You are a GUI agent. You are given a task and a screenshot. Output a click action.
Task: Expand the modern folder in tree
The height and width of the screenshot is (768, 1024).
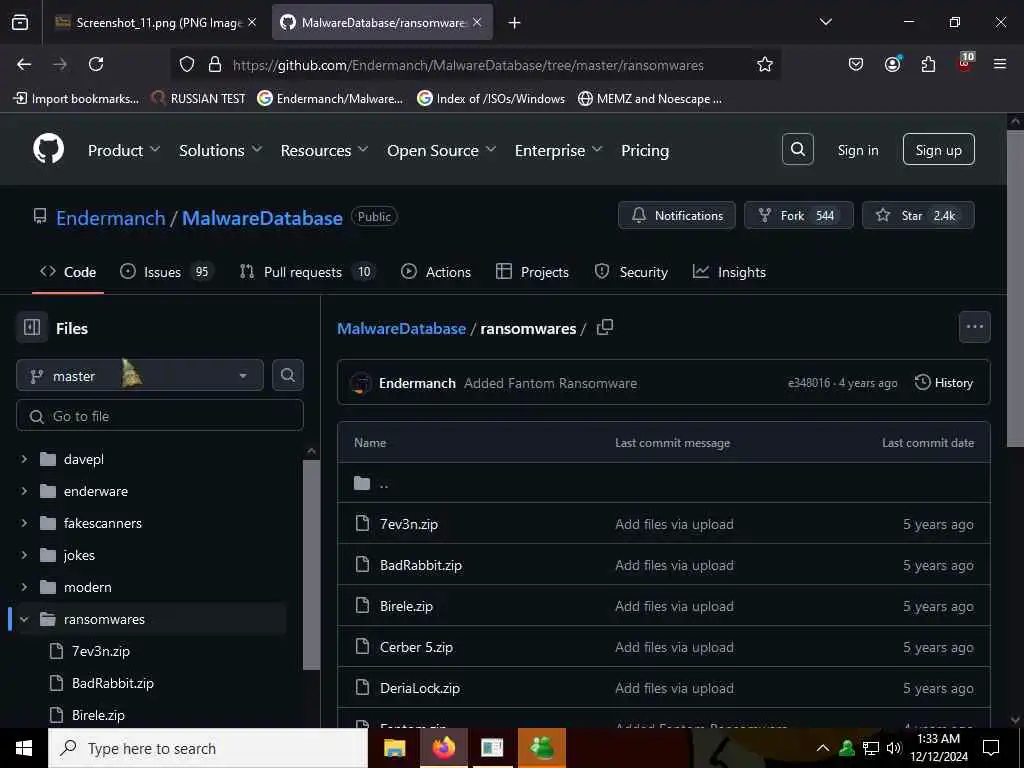coord(24,586)
